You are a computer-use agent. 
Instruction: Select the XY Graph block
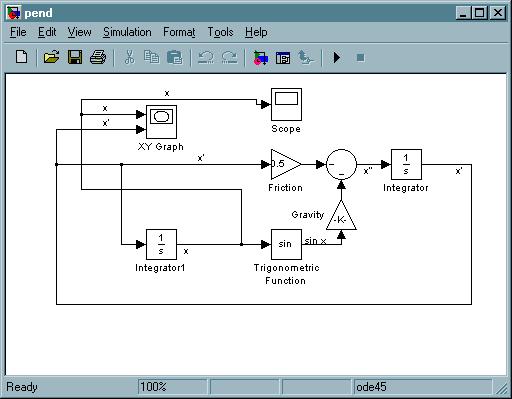[161, 122]
